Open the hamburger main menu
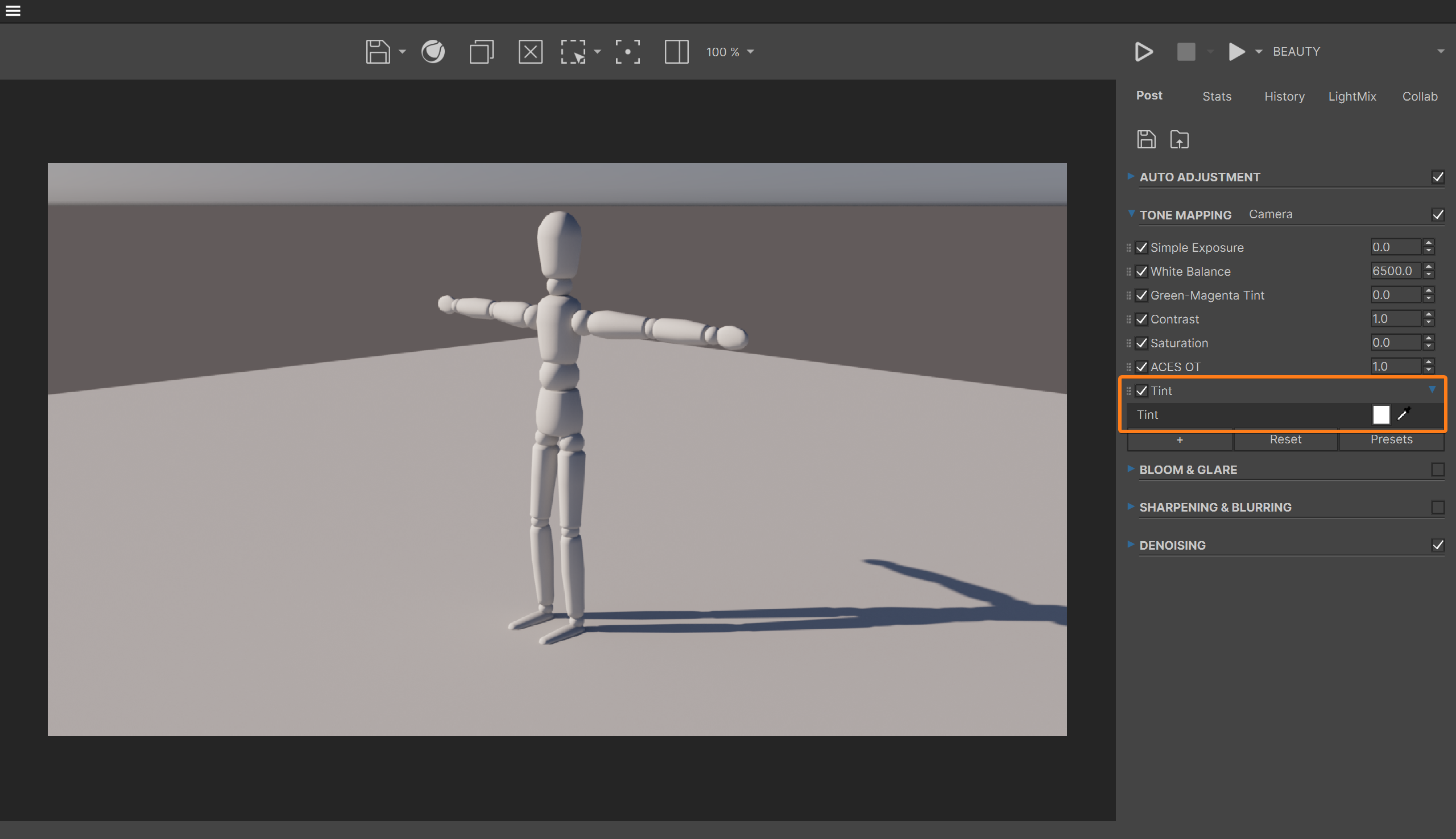Viewport: 1456px width, 839px height. [13, 11]
